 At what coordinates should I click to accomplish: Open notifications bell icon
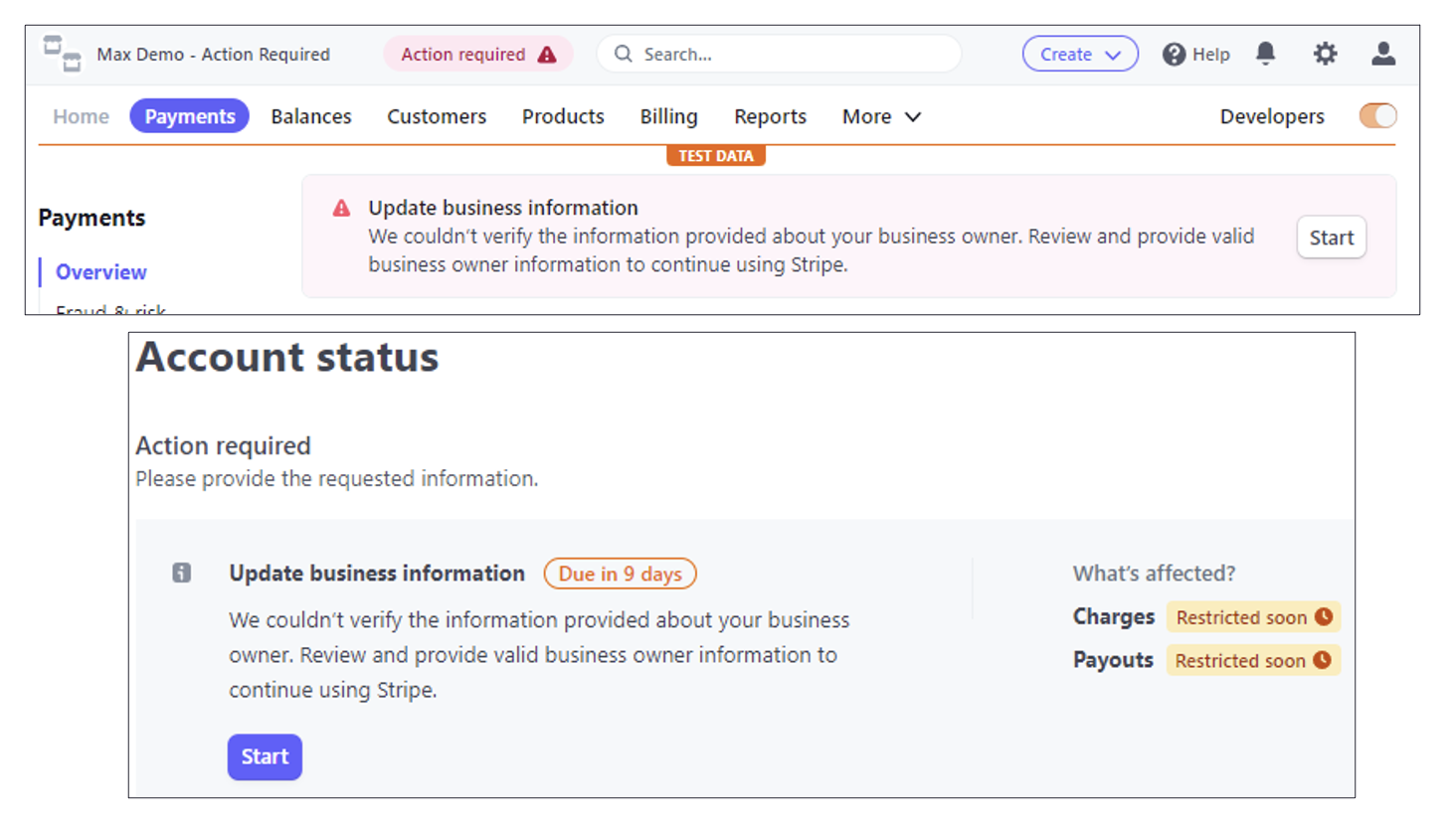click(x=1265, y=54)
